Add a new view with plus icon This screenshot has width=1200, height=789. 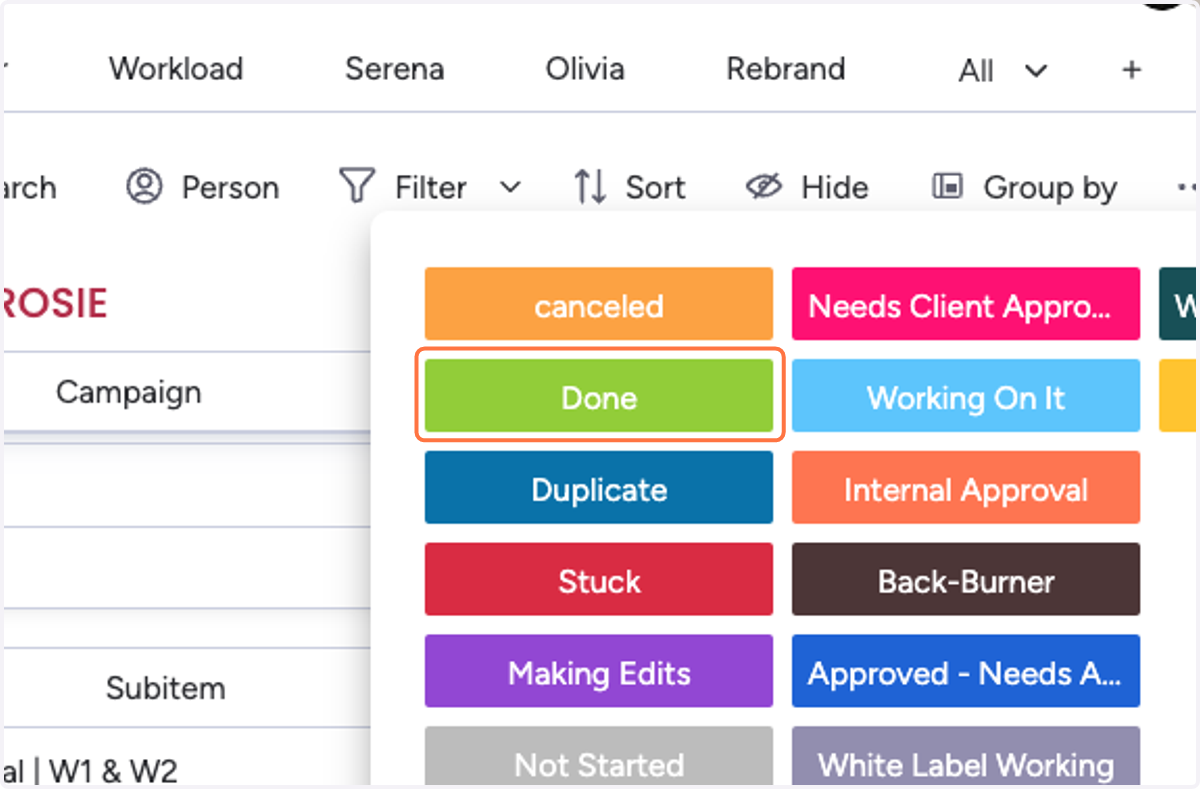coord(1131,70)
